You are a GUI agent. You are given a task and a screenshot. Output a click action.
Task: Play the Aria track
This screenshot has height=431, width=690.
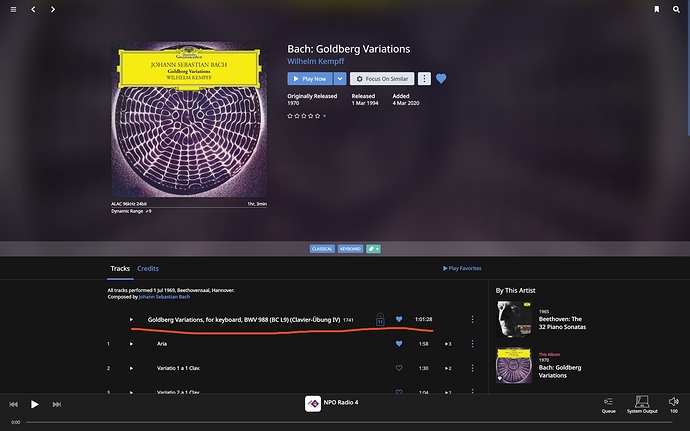coord(131,344)
